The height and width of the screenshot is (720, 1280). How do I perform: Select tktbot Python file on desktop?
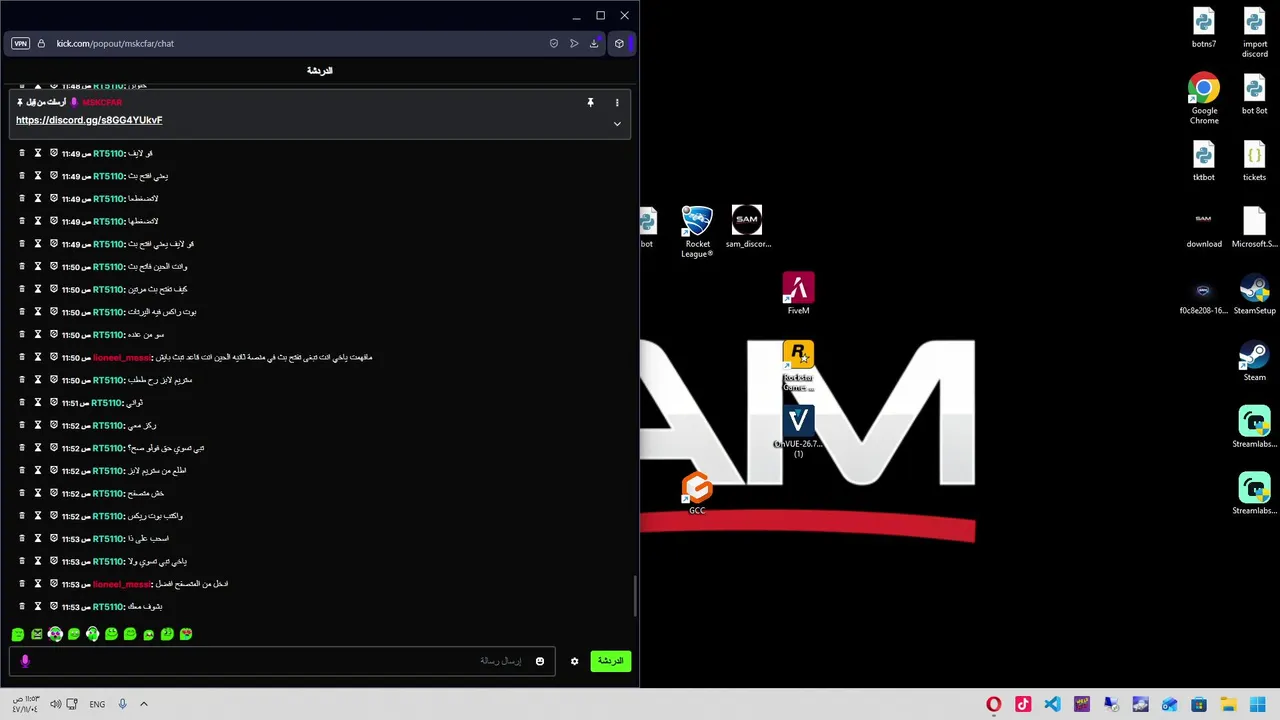(1204, 161)
